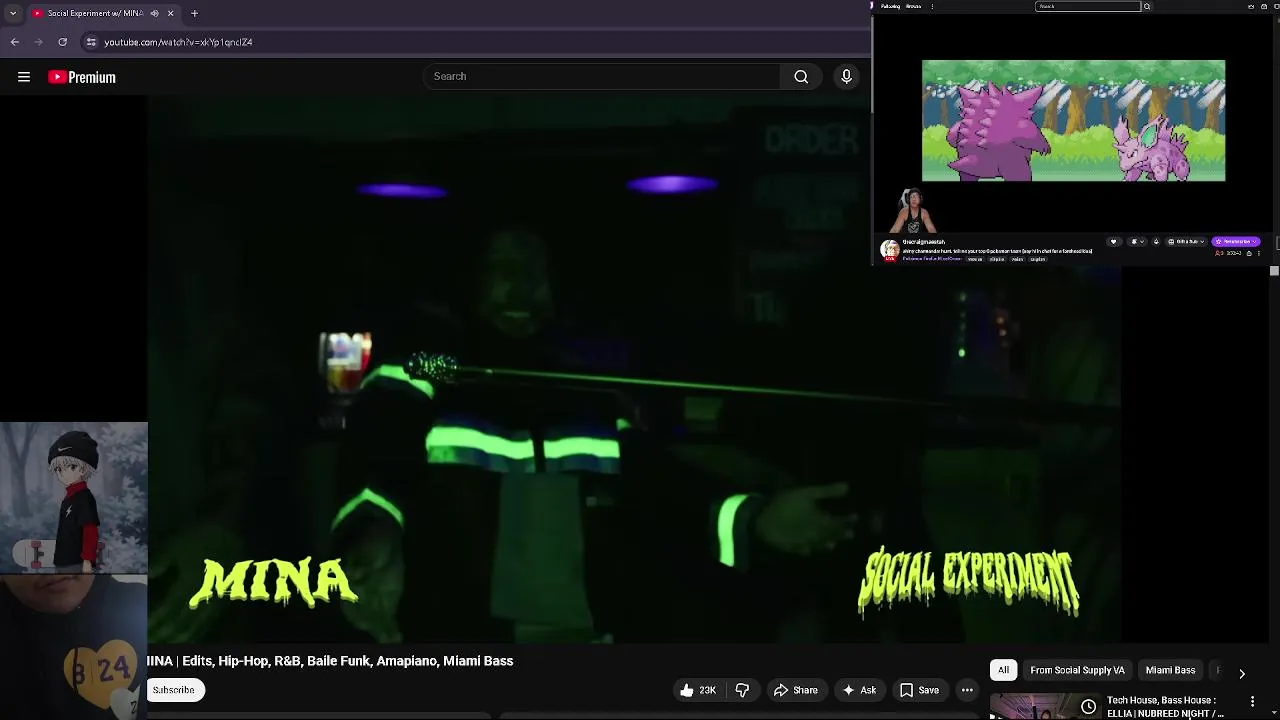The width and height of the screenshot is (1280, 720).
Task: Open the Twitch streamer's profile avatar
Action: click(x=890, y=249)
